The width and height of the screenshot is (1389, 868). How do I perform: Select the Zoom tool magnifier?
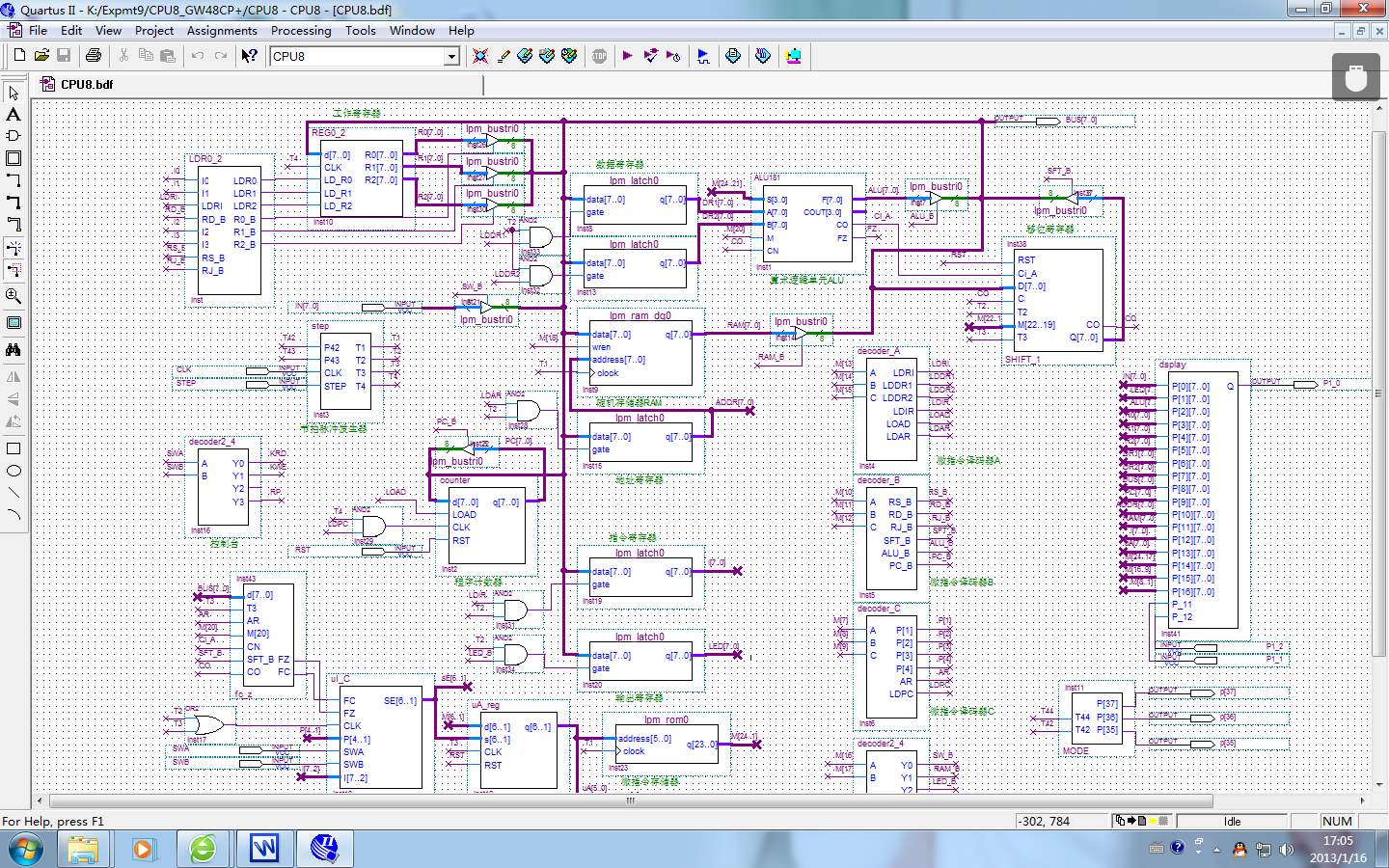tap(14, 296)
